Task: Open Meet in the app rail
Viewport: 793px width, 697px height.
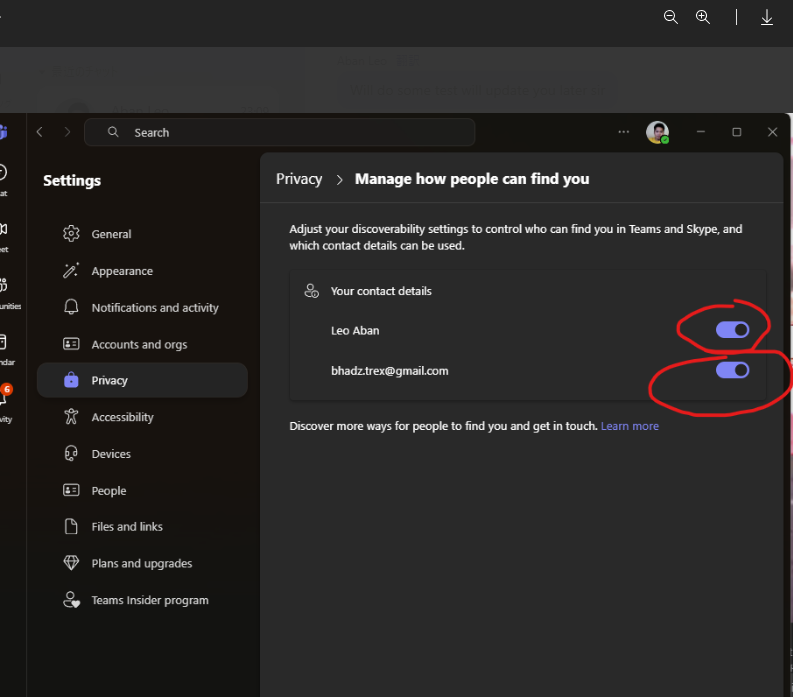Action: coord(4,236)
